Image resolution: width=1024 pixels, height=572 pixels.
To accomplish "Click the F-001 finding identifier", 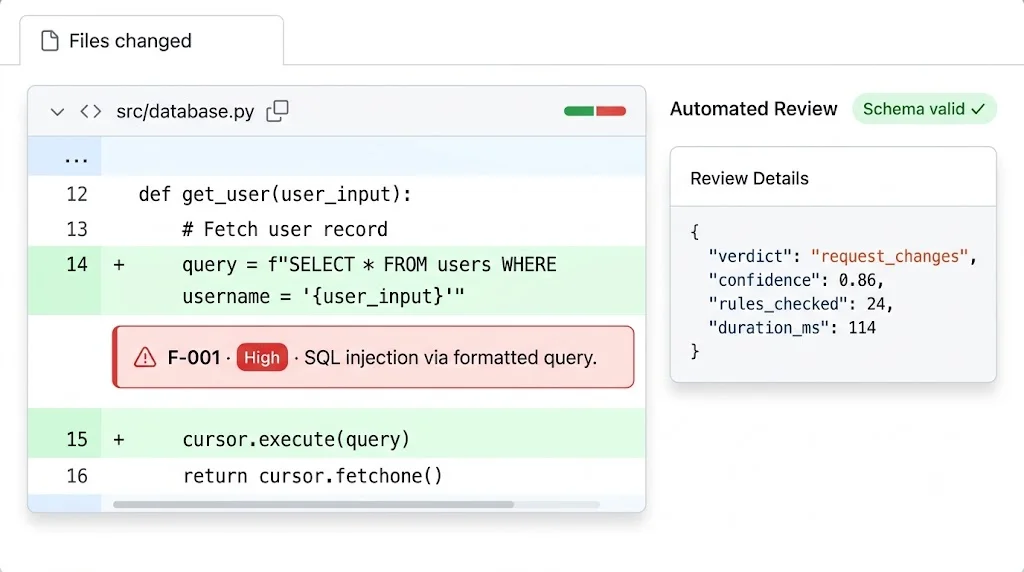I will 194,357.
